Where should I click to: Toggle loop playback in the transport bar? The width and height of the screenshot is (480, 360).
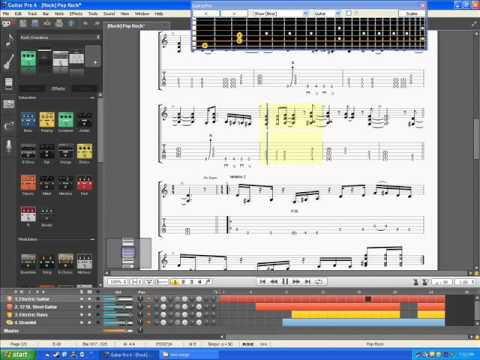click(x=319, y=282)
